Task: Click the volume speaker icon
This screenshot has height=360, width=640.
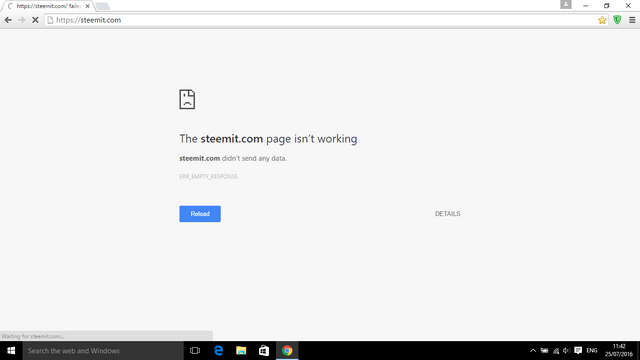Action: pos(566,351)
